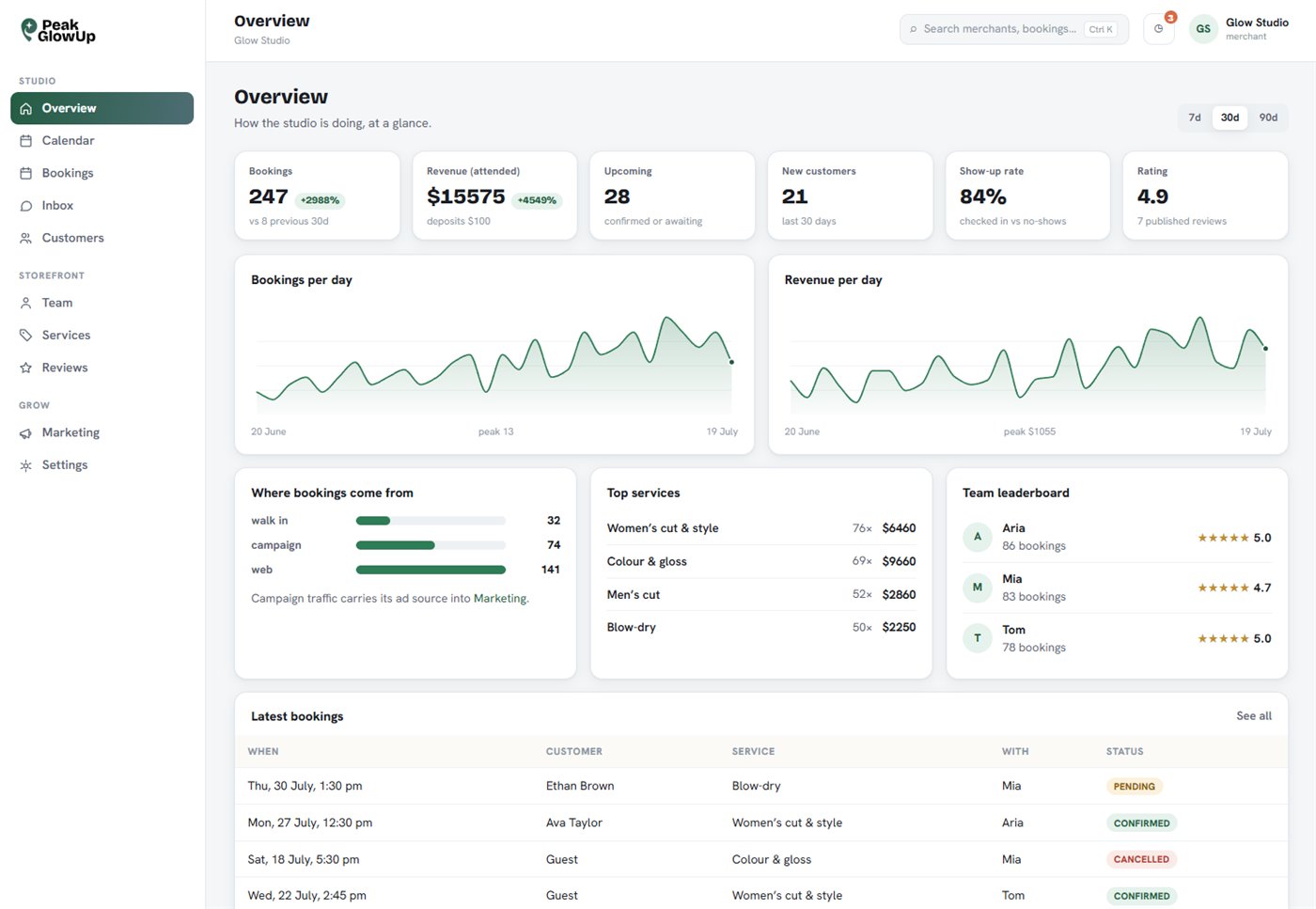Click the CANCELLED status badge

point(1141,859)
